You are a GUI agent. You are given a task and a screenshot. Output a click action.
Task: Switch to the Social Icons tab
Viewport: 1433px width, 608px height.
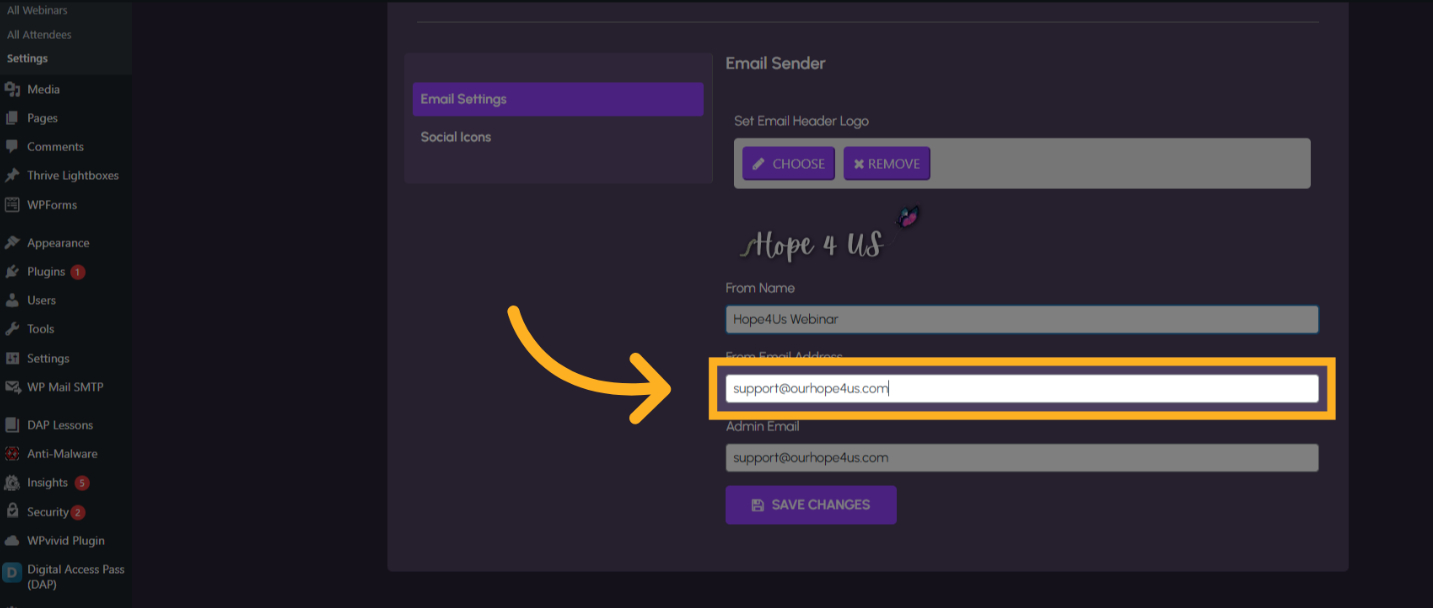(456, 137)
